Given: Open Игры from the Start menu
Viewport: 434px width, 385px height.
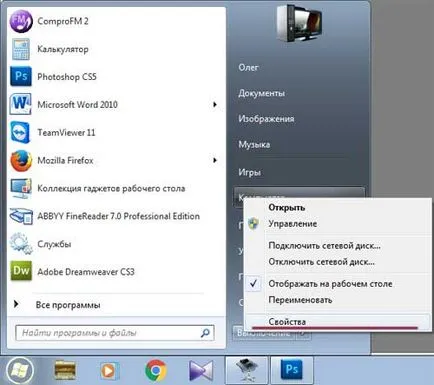Looking at the screenshot, I should click(x=249, y=173).
